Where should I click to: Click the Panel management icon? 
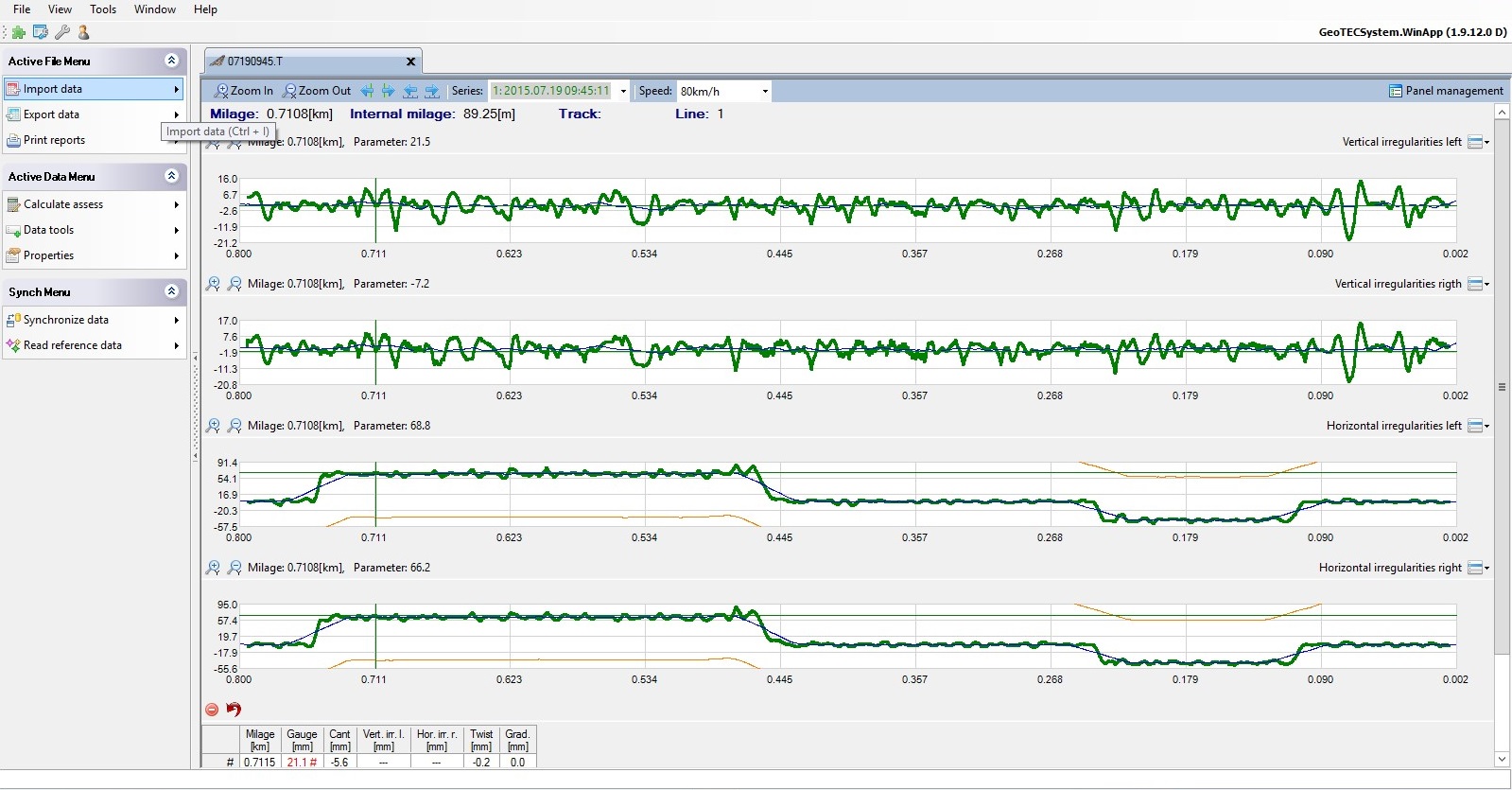pos(1395,91)
